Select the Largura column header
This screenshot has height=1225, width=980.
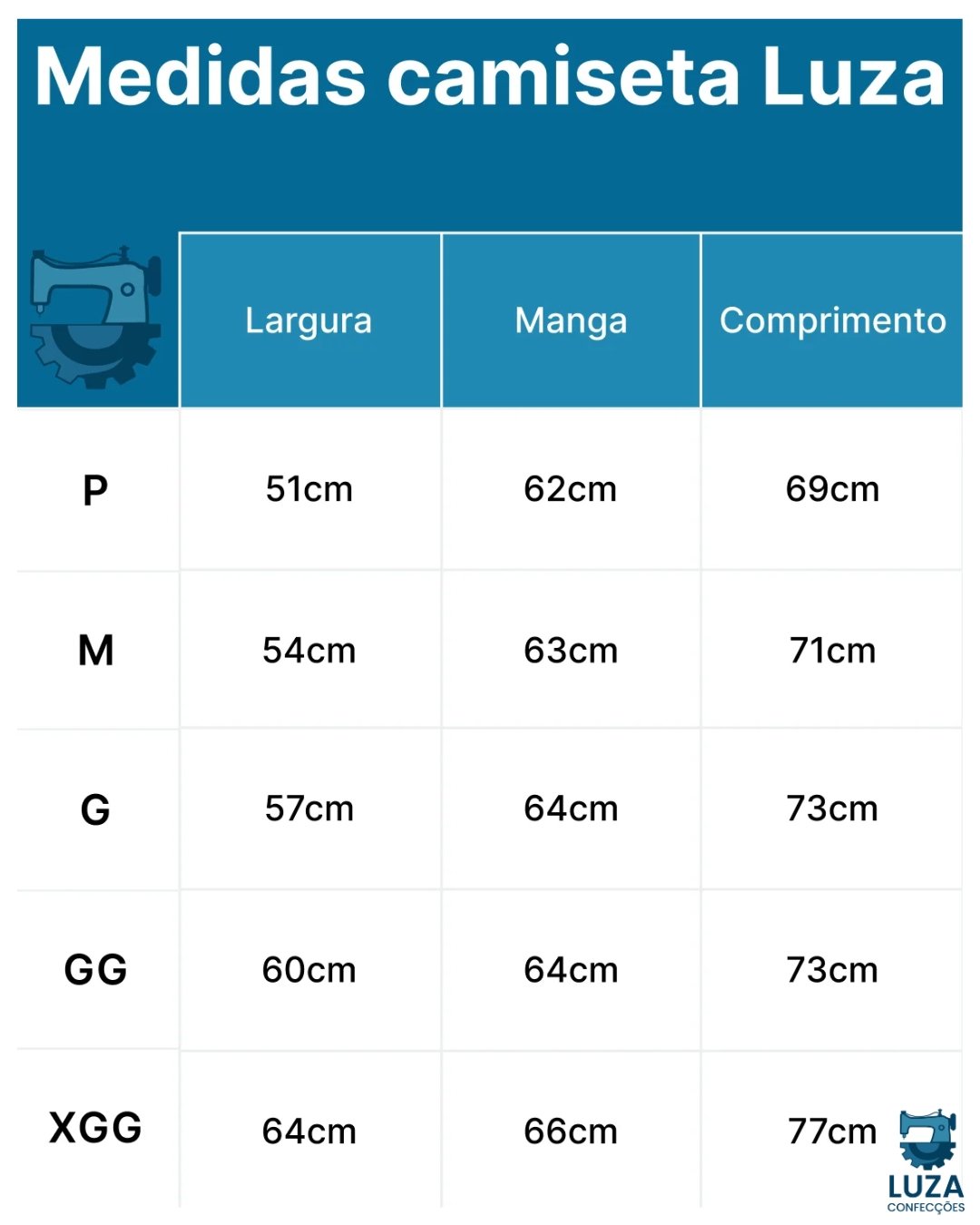click(x=309, y=320)
